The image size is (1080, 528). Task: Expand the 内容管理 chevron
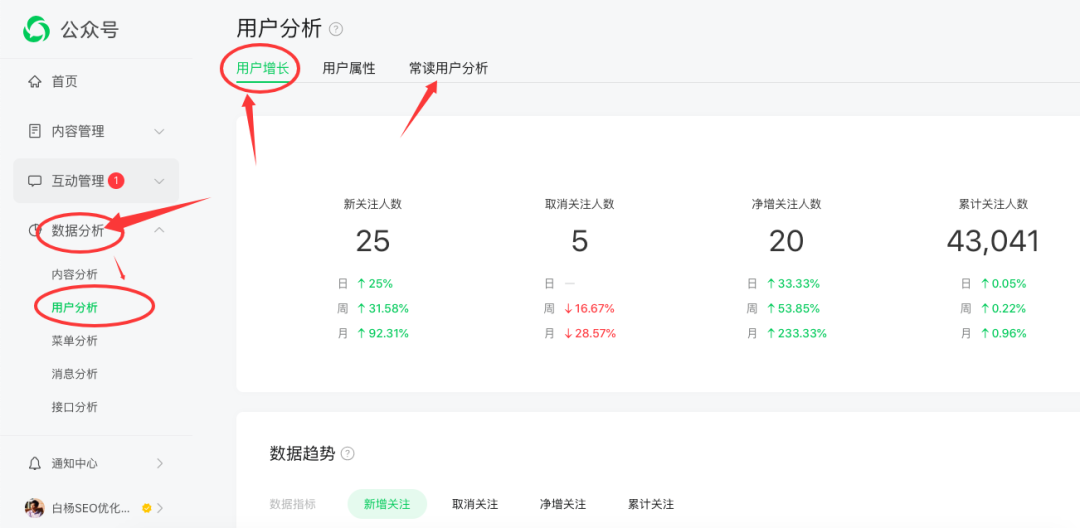(x=159, y=131)
